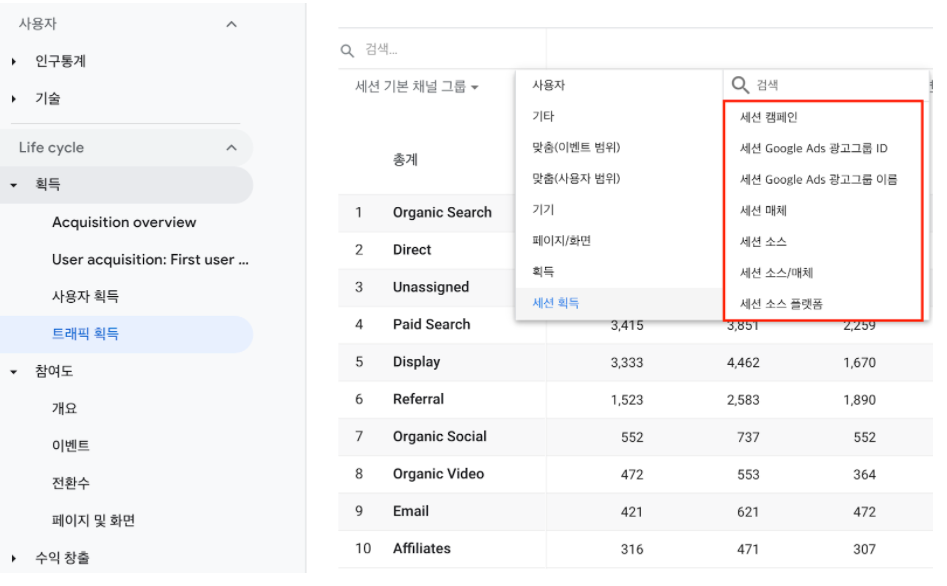947x586 pixels.
Task: Collapse the 획득 group arrow
Action: (13, 185)
